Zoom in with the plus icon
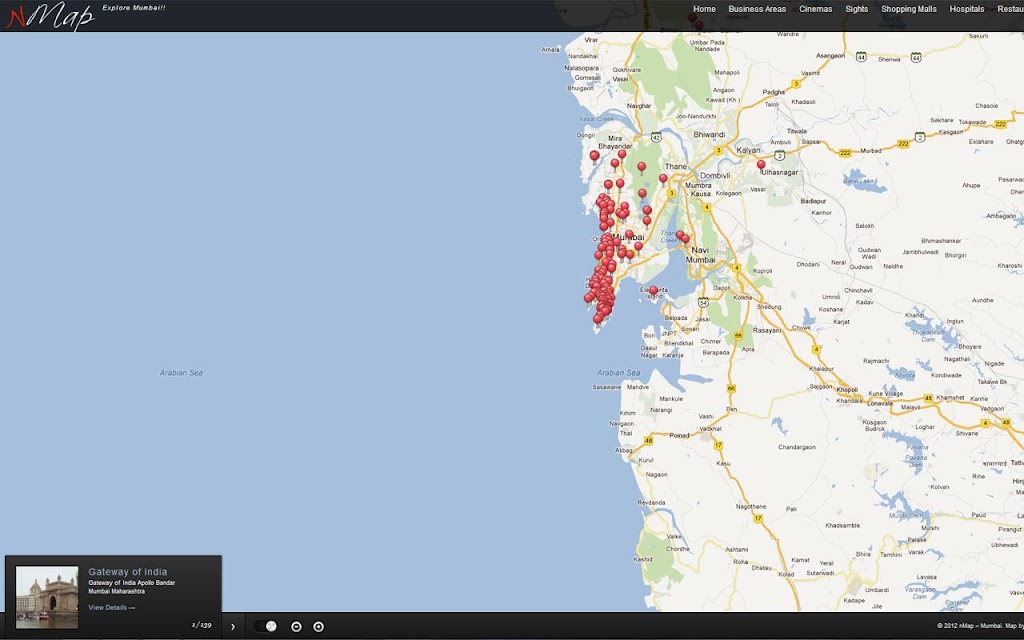 tap(319, 626)
